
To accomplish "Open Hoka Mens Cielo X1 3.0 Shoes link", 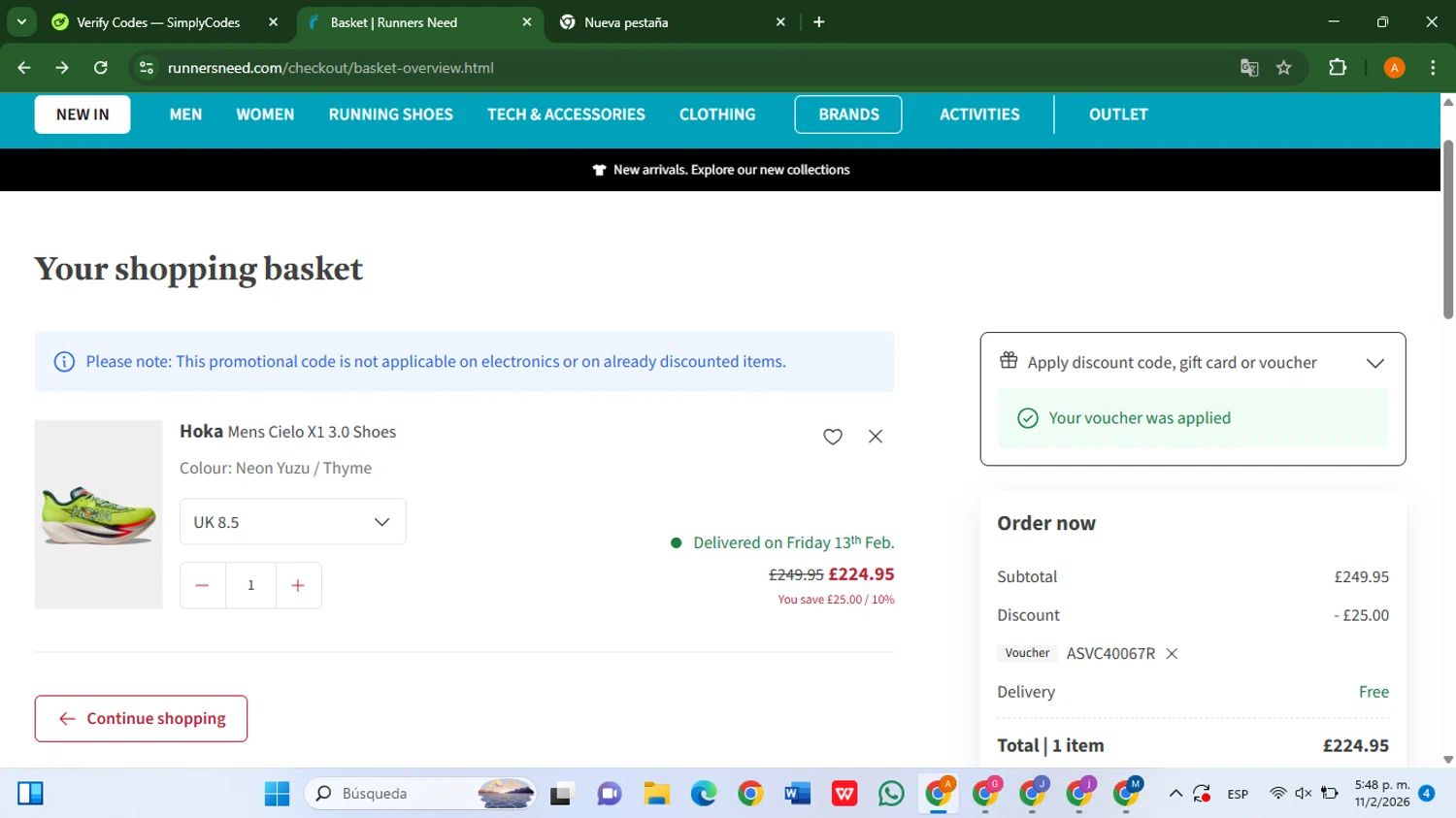I will [x=288, y=432].
